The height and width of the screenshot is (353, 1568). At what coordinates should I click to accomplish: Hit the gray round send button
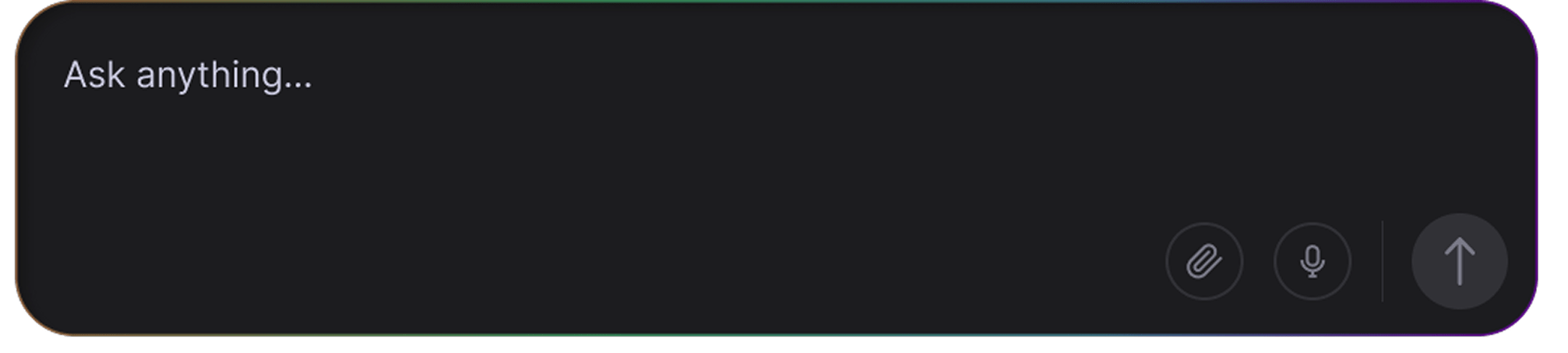click(1459, 261)
